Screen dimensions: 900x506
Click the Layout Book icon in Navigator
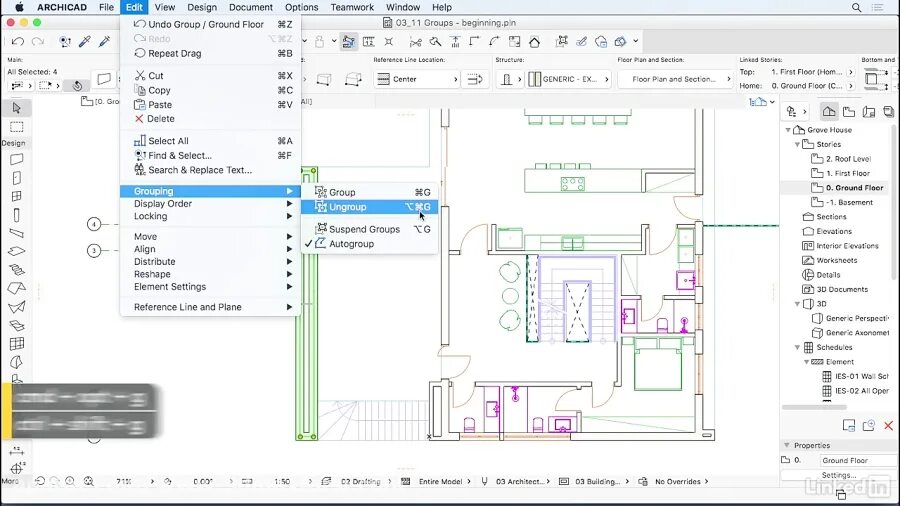[869, 111]
